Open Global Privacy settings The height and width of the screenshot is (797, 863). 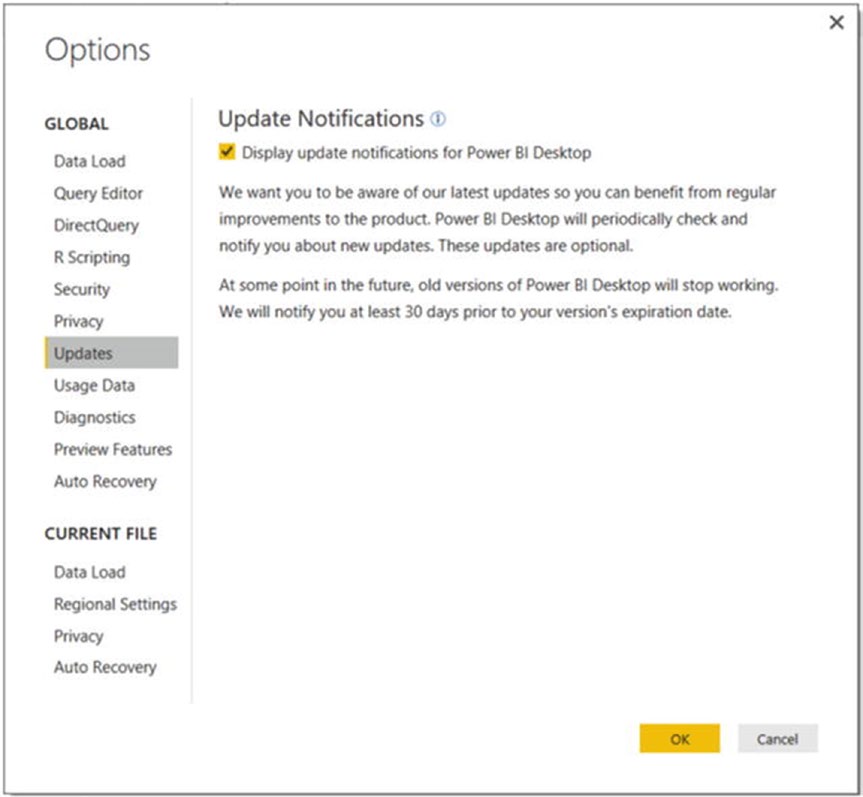[79, 321]
